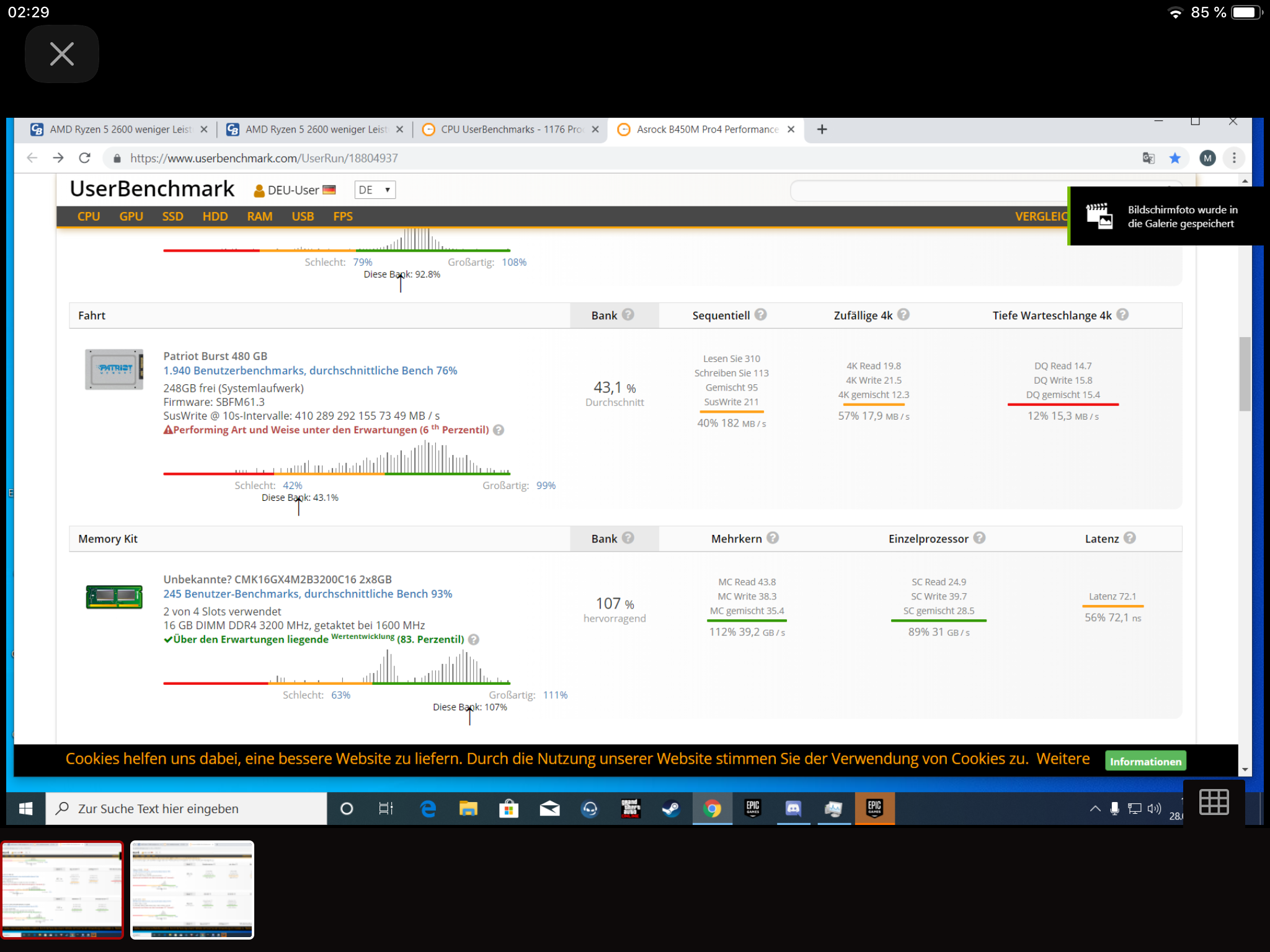Select the second screenshot thumbnail
1270x952 pixels.
(x=192, y=889)
